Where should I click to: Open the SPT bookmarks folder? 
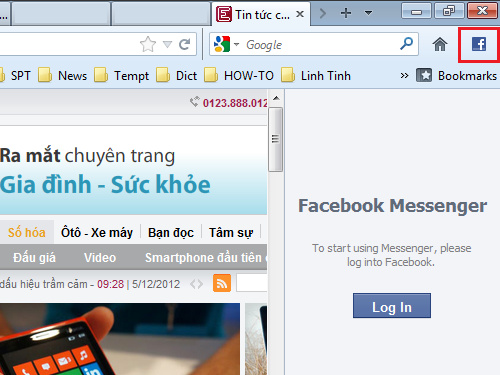click(x=15, y=76)
